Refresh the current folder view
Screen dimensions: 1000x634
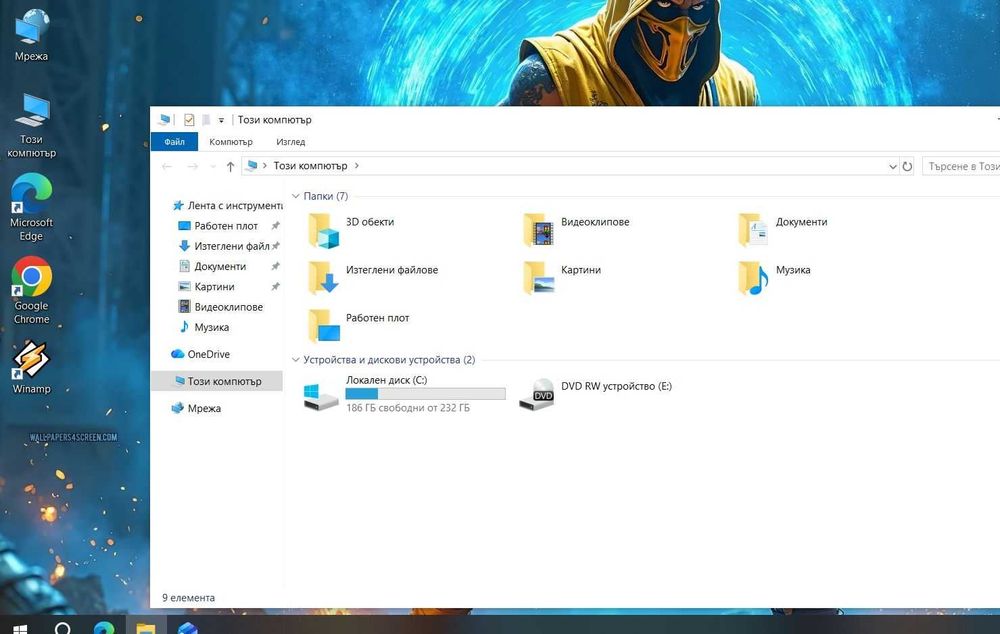tap(907, 166)
